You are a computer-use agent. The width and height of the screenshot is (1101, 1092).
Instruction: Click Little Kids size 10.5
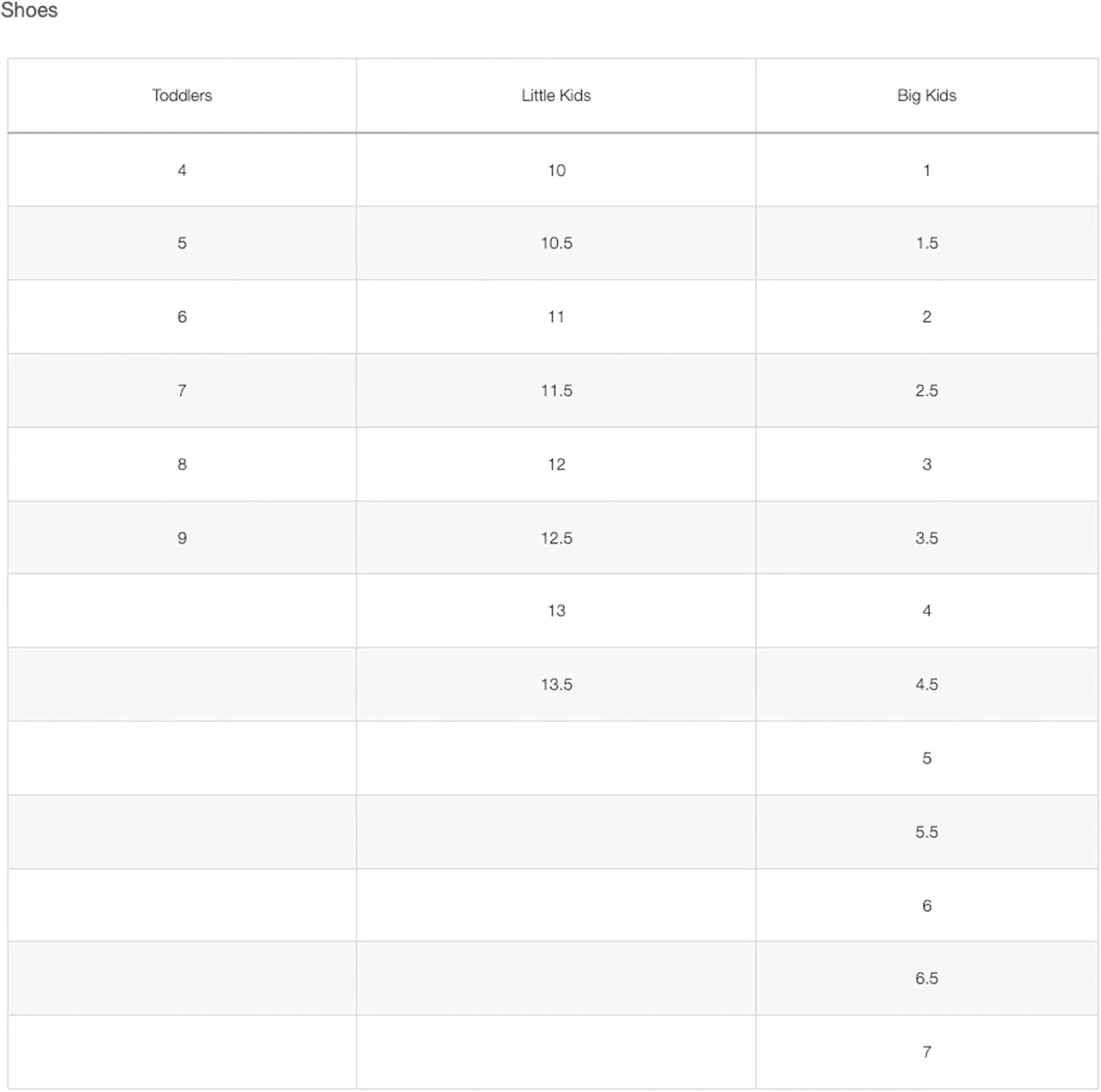point(556,243)
